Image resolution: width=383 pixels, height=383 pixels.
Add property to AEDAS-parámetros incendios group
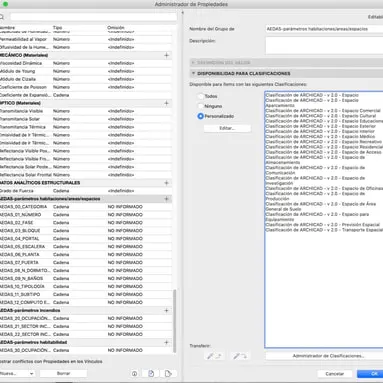click(x=166, y=311)
